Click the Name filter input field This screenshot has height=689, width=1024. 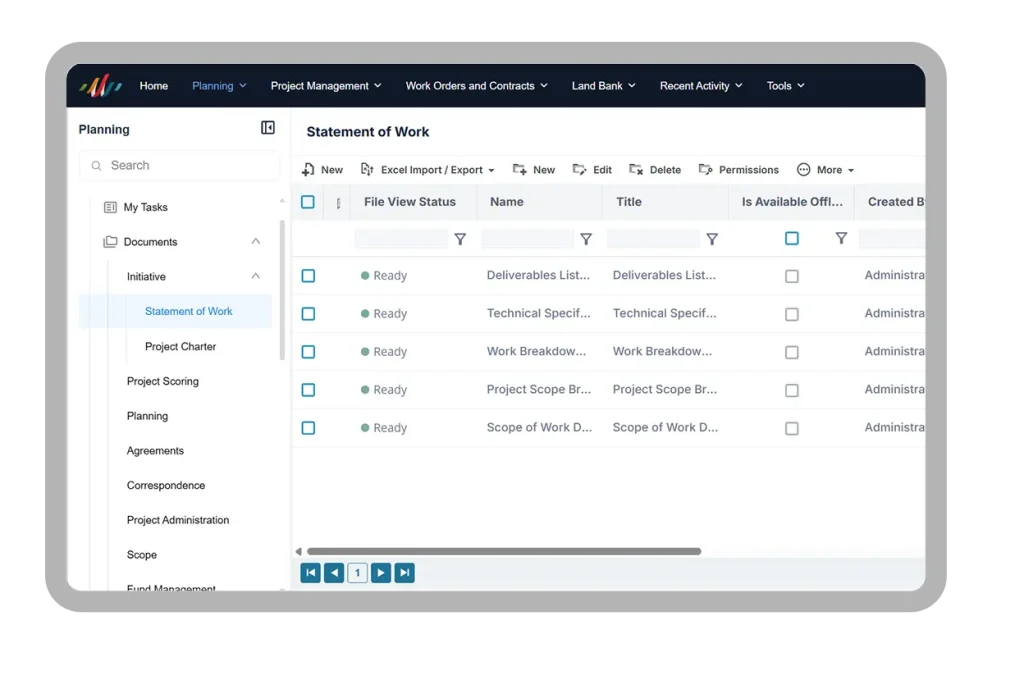pyautogui.click(x=528, y=239)
